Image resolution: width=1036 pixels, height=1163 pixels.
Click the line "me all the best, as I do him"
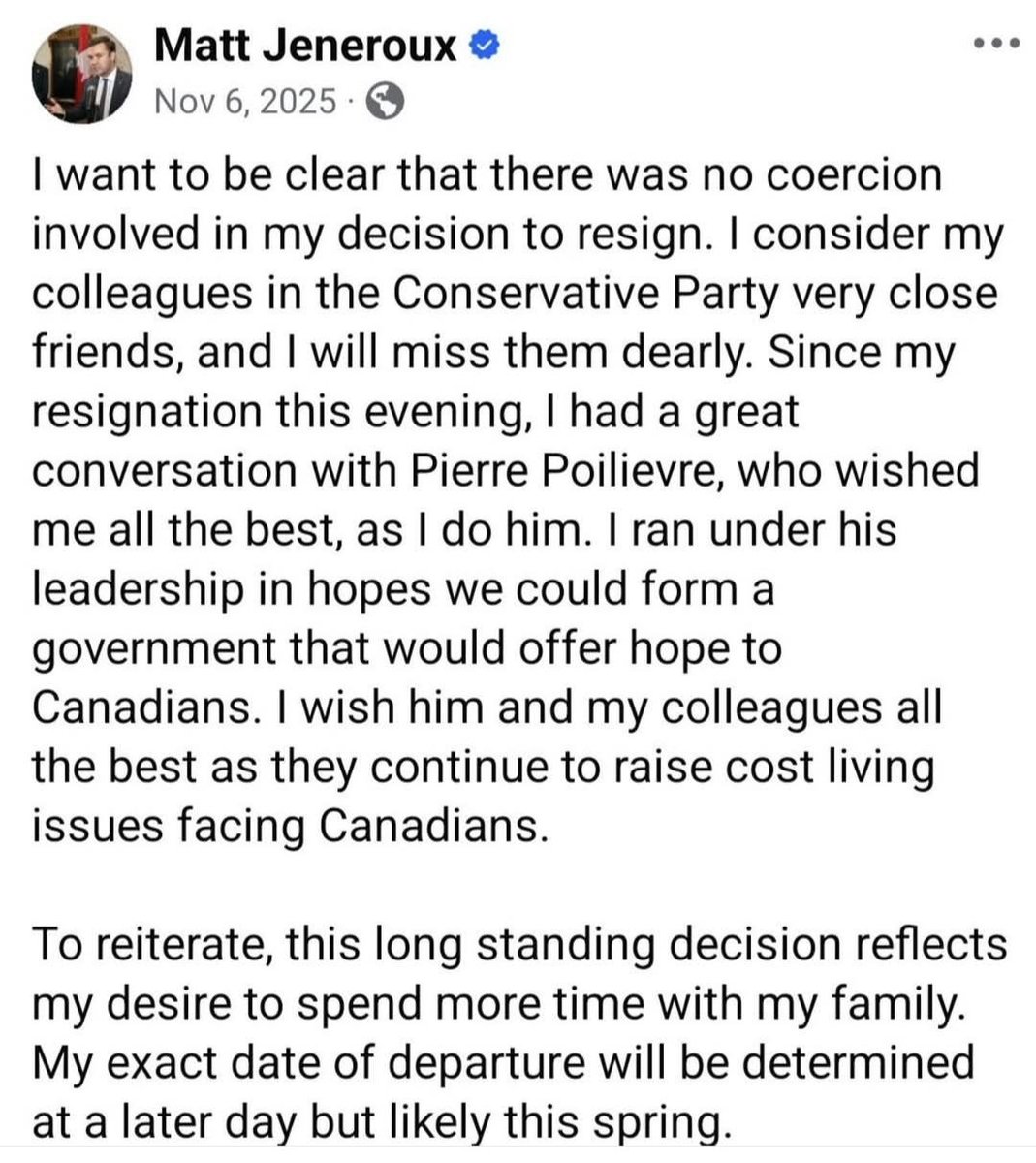click(x=465, y=530)
